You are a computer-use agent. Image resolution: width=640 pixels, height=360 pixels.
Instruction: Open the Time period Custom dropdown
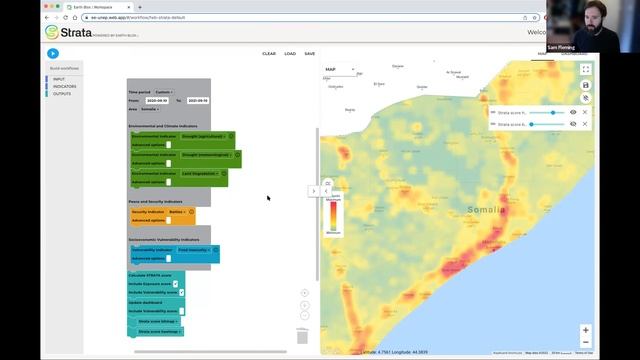click(164, 92)
